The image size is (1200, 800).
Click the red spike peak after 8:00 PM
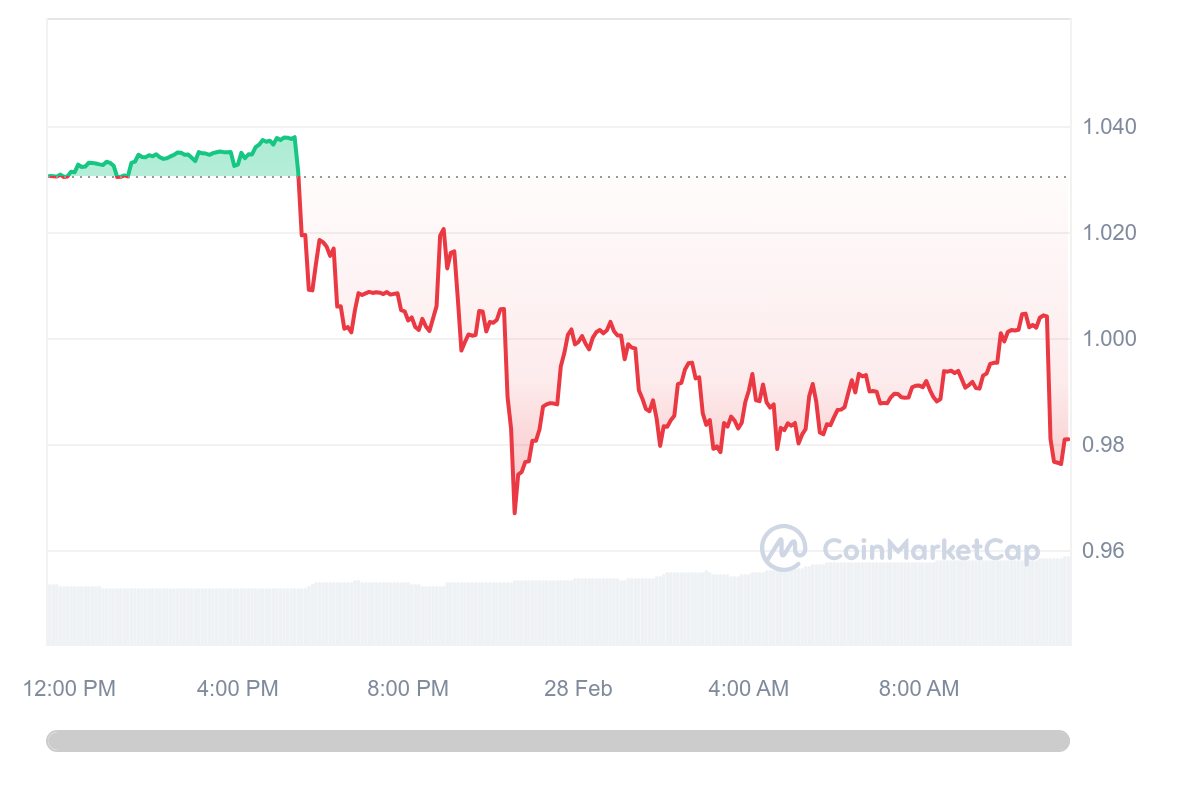click(x=443, y=229)
